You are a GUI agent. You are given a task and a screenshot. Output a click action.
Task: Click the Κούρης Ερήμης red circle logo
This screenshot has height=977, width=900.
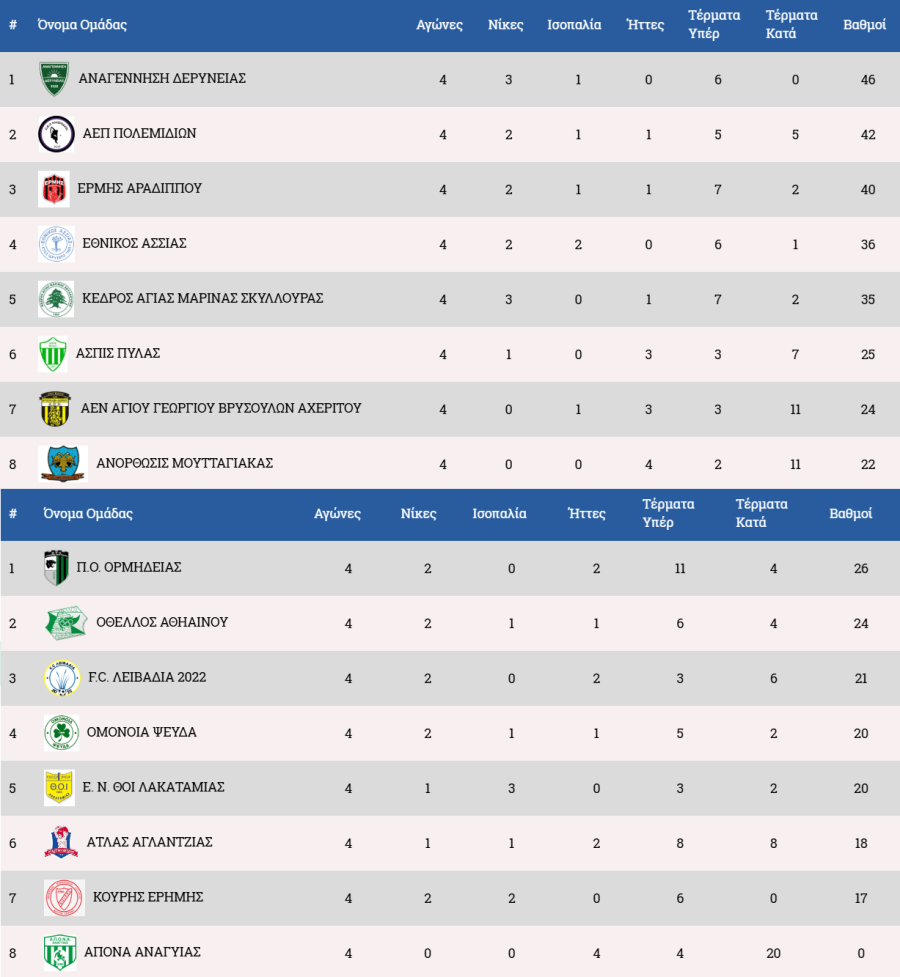coord(64,898)
